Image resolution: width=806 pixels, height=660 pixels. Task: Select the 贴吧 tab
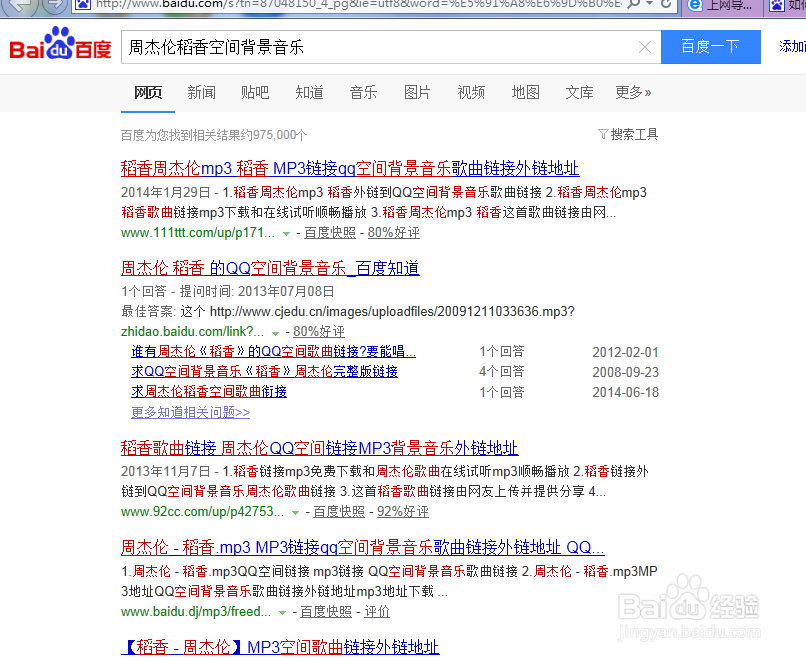(x=255, y=93)
